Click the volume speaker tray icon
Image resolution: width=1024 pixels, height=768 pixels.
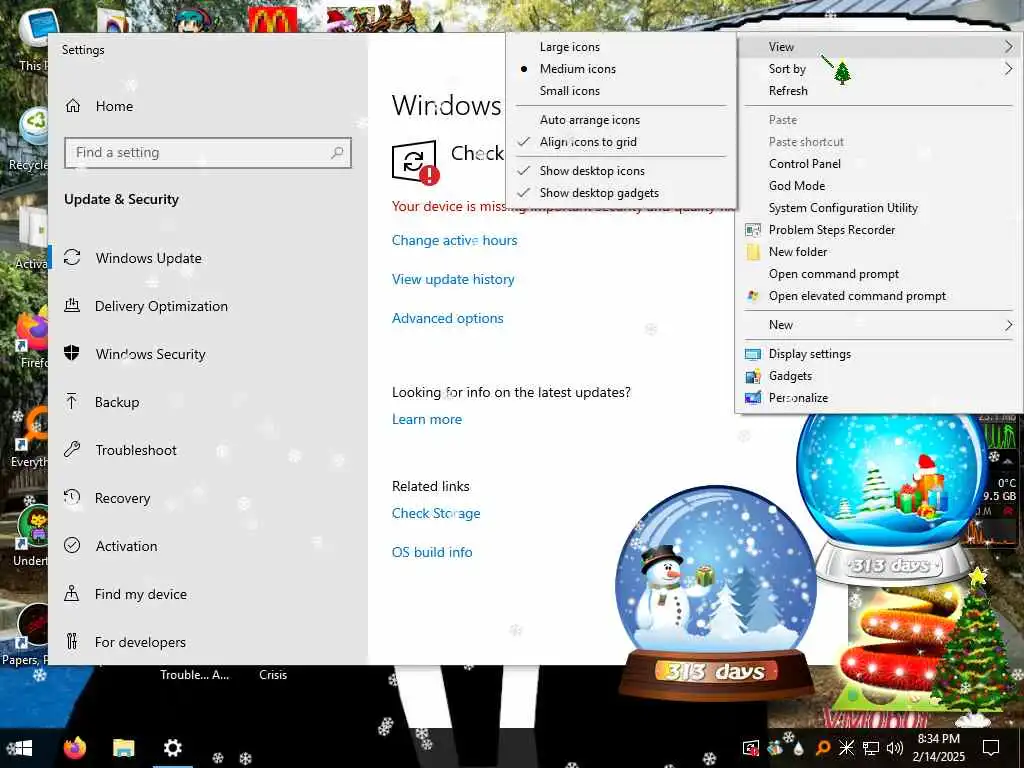[894, 748]
